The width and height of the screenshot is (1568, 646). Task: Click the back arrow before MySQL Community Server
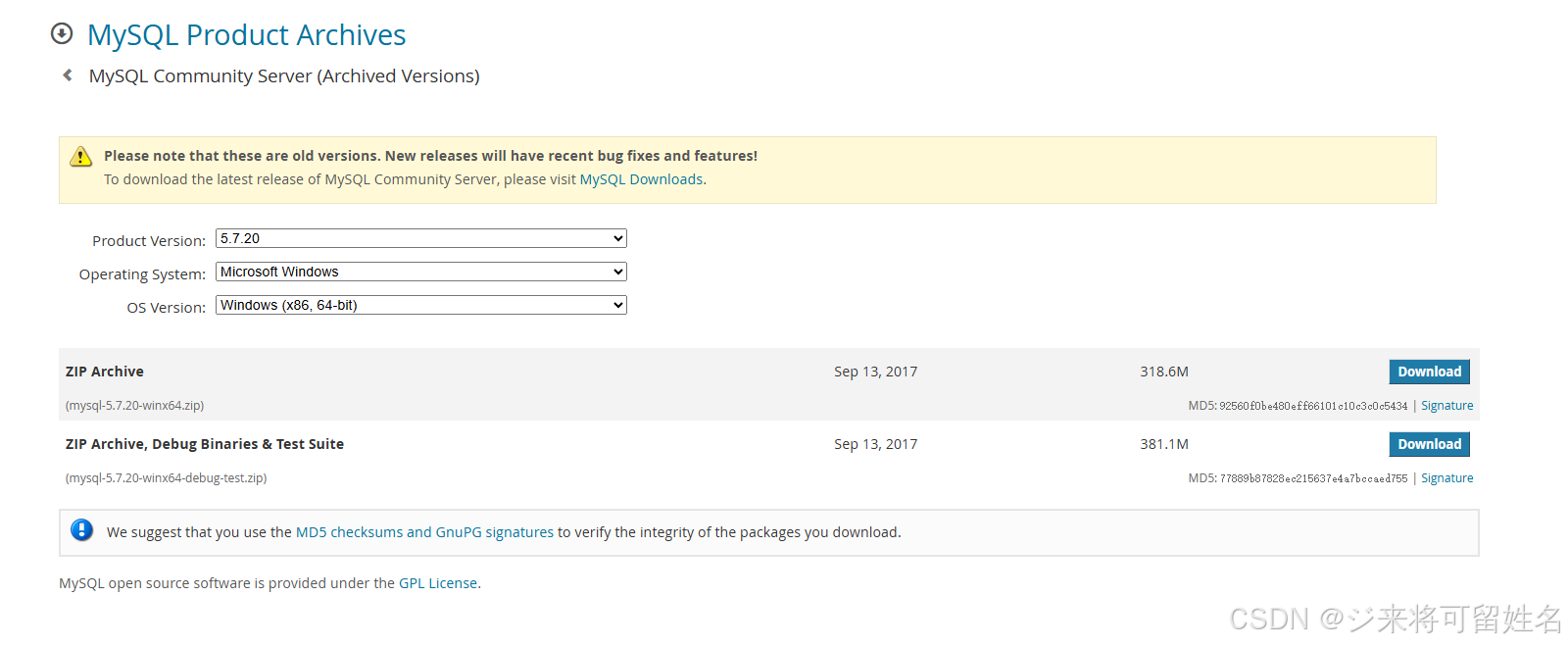(x=68, y=75)
